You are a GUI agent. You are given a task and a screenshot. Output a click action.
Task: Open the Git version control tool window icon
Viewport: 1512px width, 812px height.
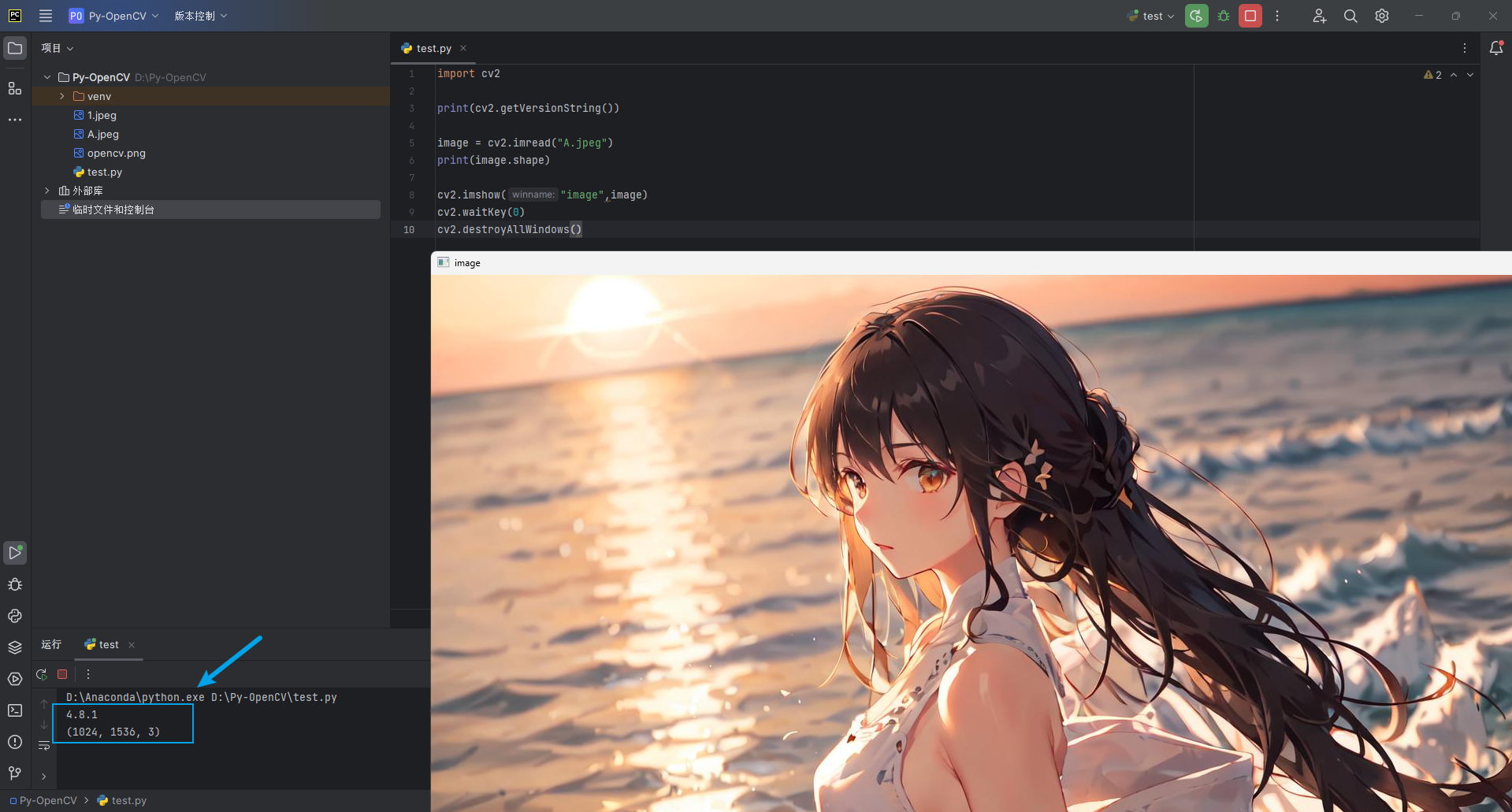[x=15, y=773]
